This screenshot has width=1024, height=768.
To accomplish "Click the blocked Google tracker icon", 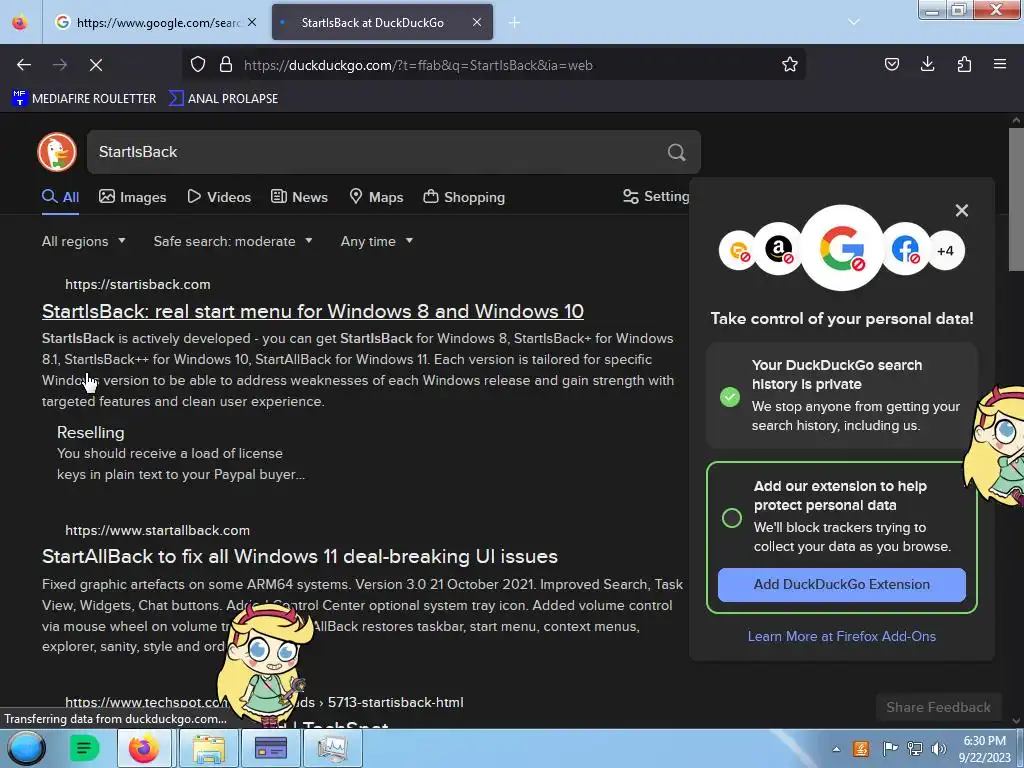I will point(842,248).
